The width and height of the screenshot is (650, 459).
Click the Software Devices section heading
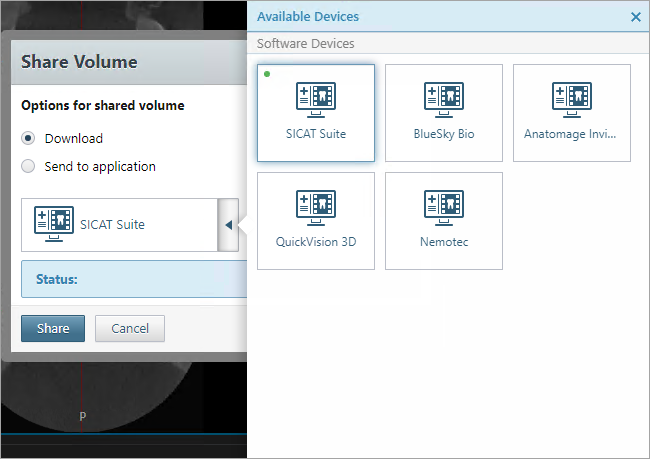306,44
